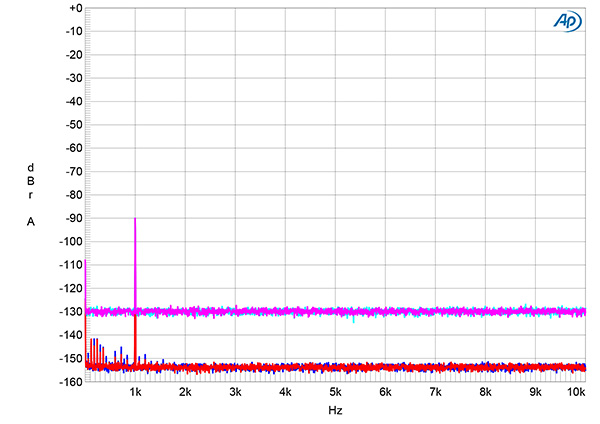Click the '-120' label on the vertical axis
The image size is (600, 424).
point(71,288)
